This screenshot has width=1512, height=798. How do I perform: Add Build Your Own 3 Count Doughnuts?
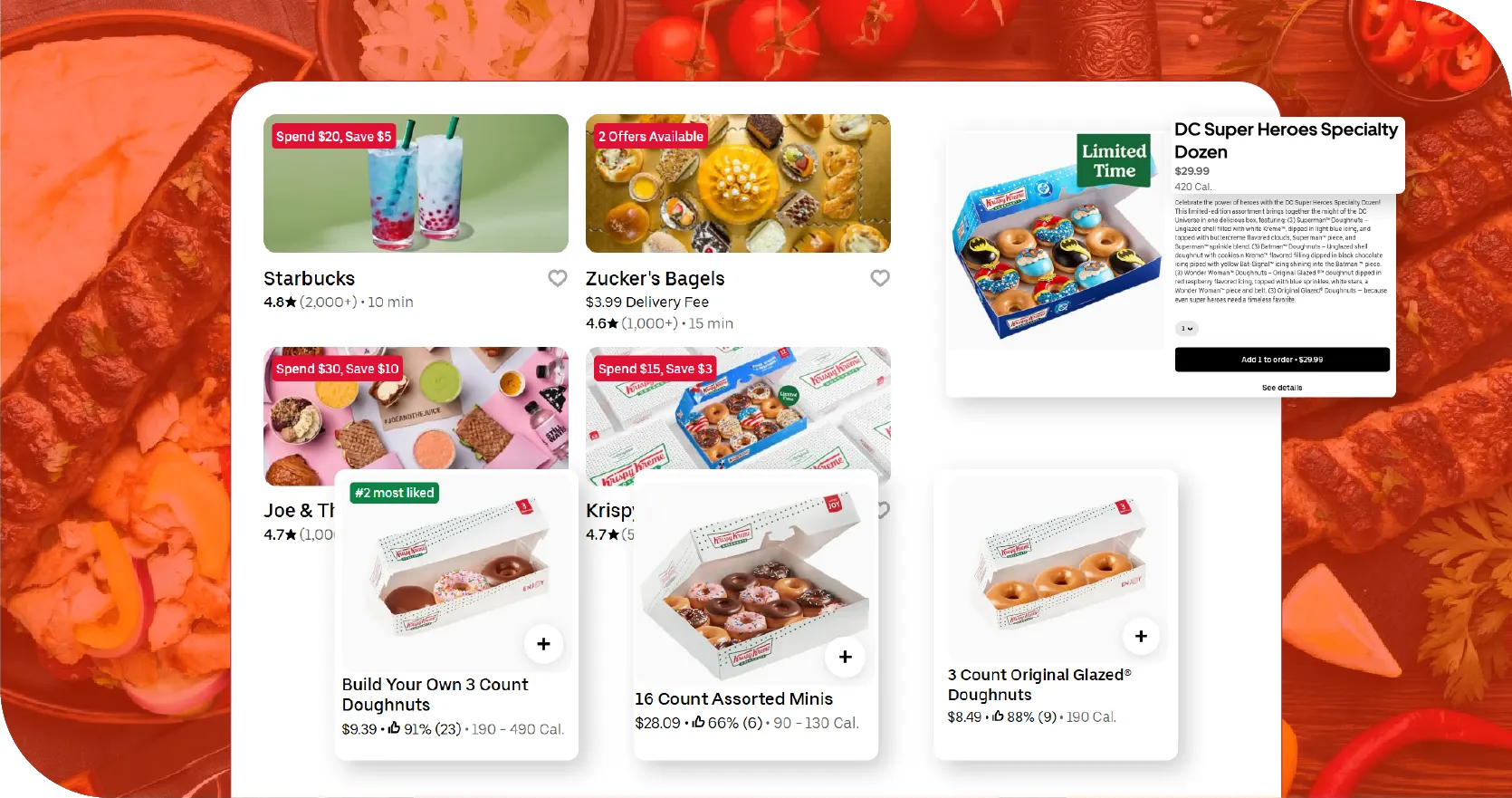click(x=543, y=644)
